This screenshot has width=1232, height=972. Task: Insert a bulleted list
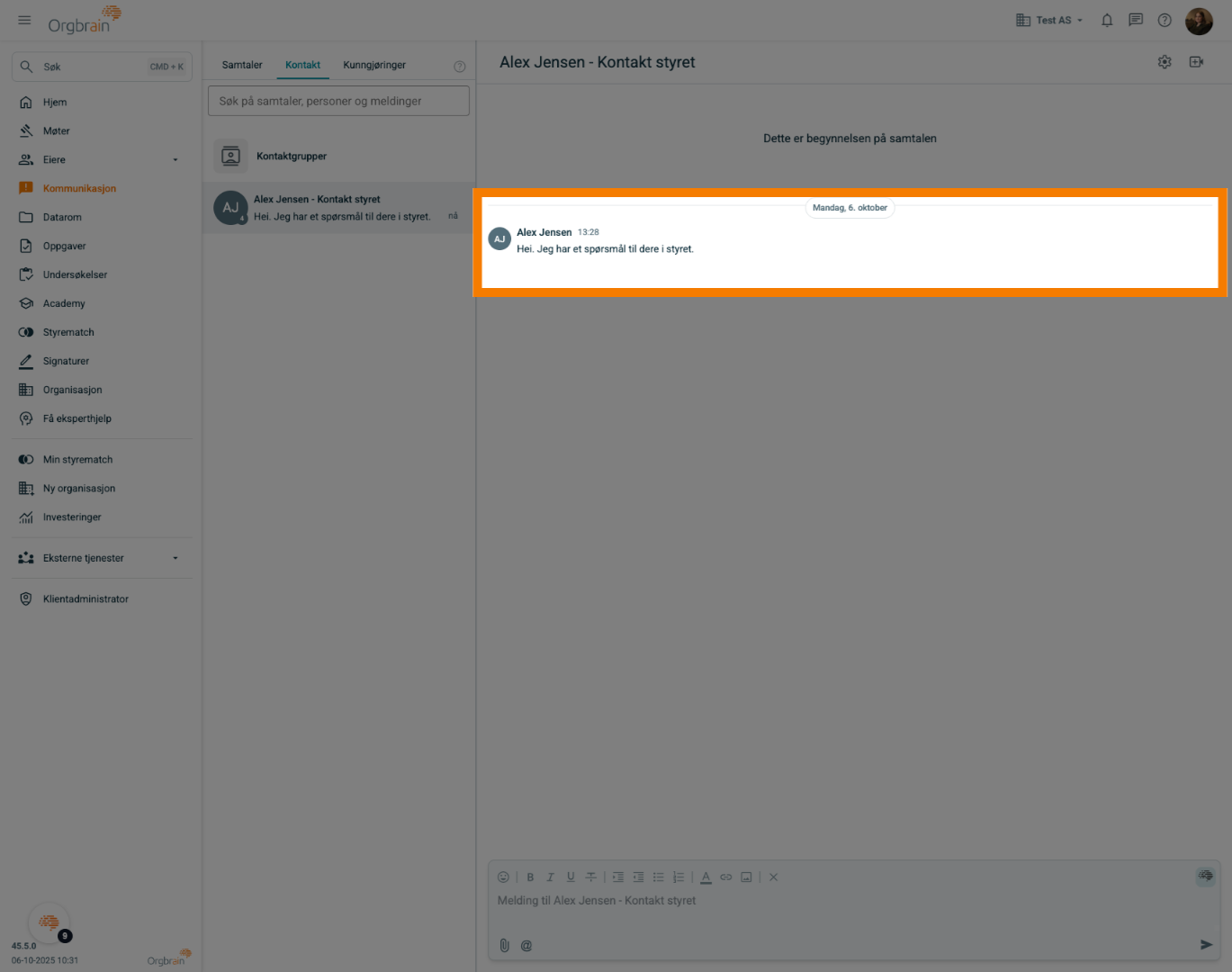[658, 877]
